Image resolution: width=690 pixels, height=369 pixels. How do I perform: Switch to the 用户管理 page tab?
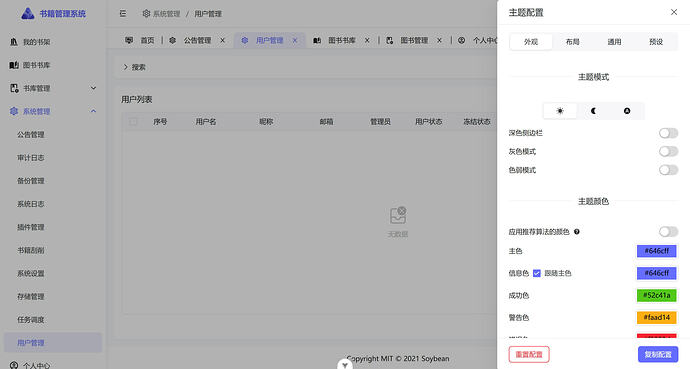pyautogui.click(x=269, y=40)
